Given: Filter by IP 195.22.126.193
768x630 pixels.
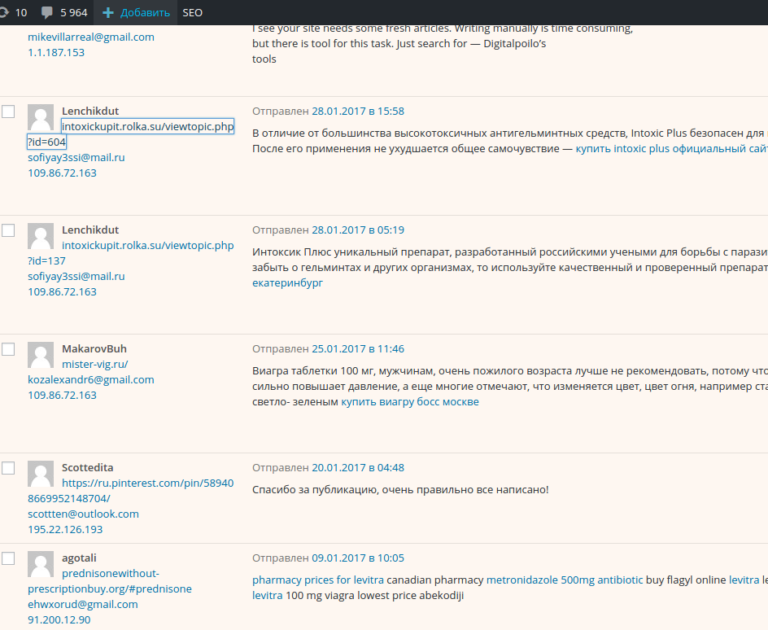Looking at the screenshot, I should click(x=65, y=529).
